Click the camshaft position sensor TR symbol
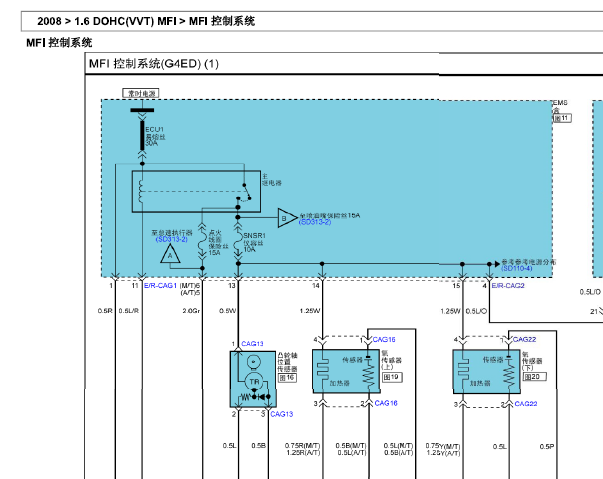The image size is (603, 479). click(254, 381)
